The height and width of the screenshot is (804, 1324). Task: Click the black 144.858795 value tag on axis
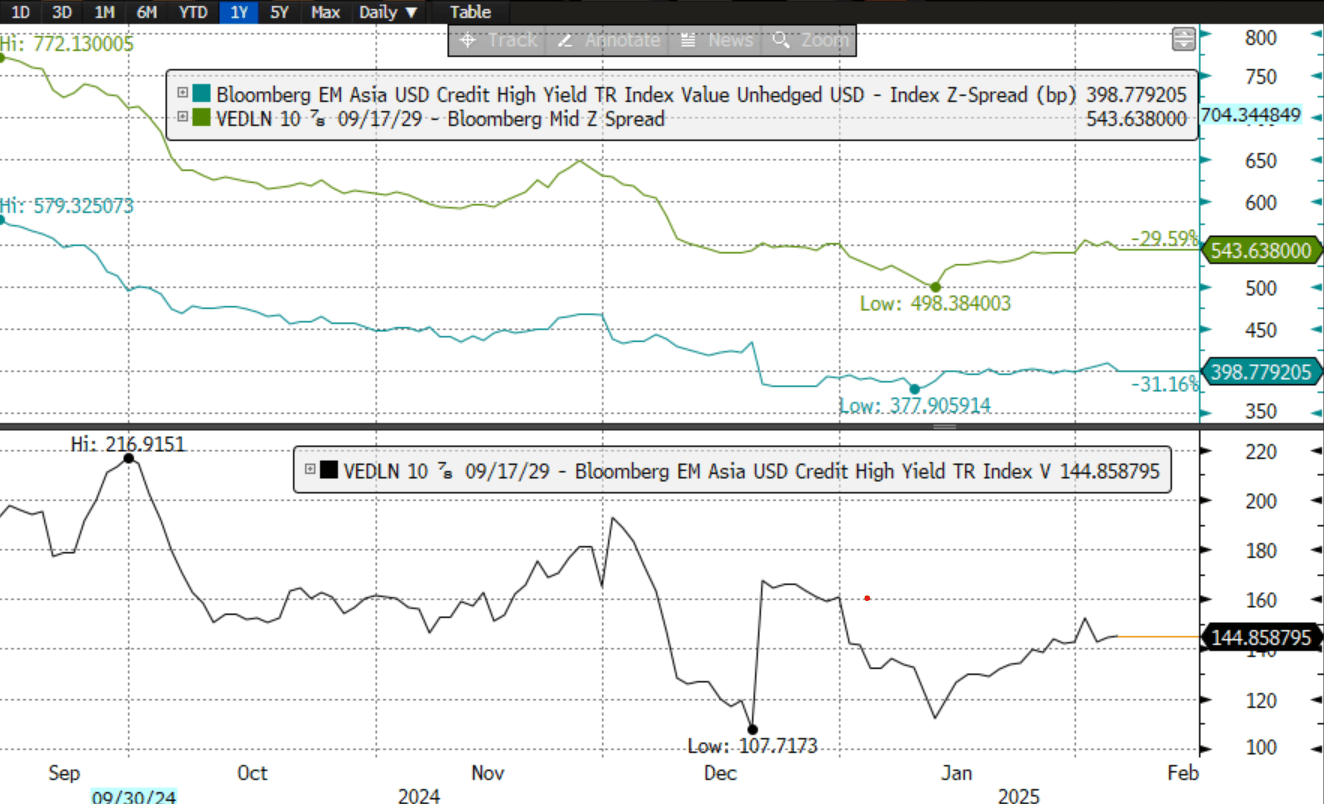coord(1260,637)
